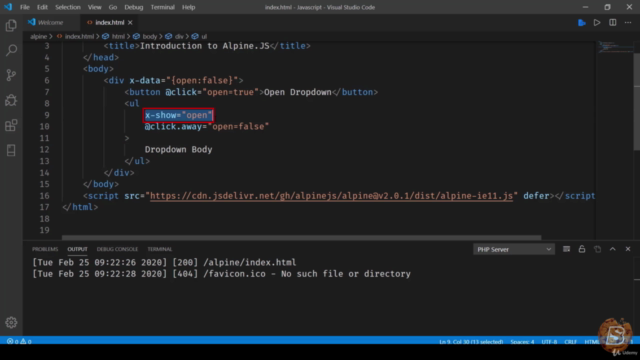The height and width of the screenshot is (360, 640).
Task: Split the editor to the right
Action: pyautogui.click(x=613, y=22)
